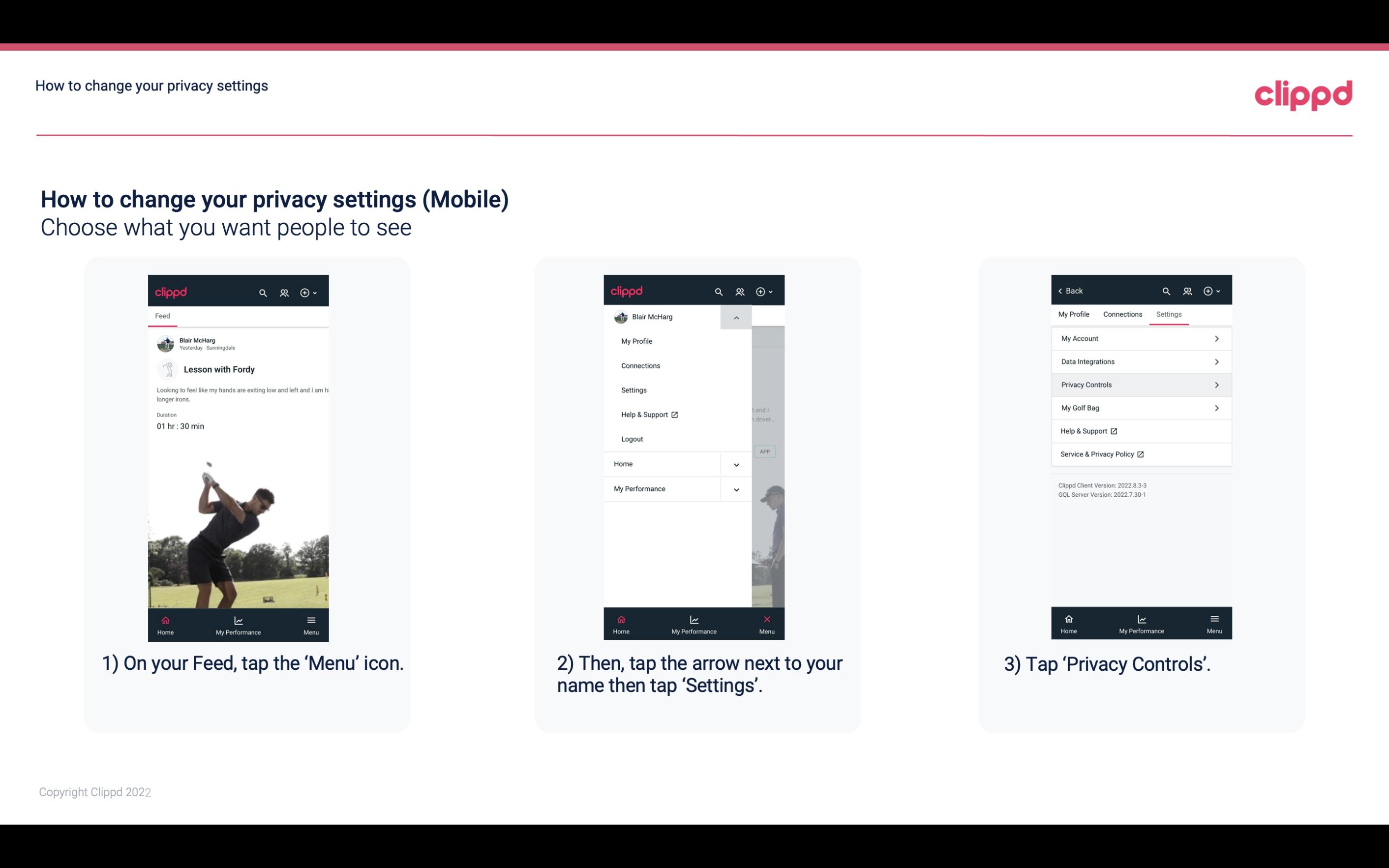
Task: Select Connections from the menu
Action: point(640,365)
